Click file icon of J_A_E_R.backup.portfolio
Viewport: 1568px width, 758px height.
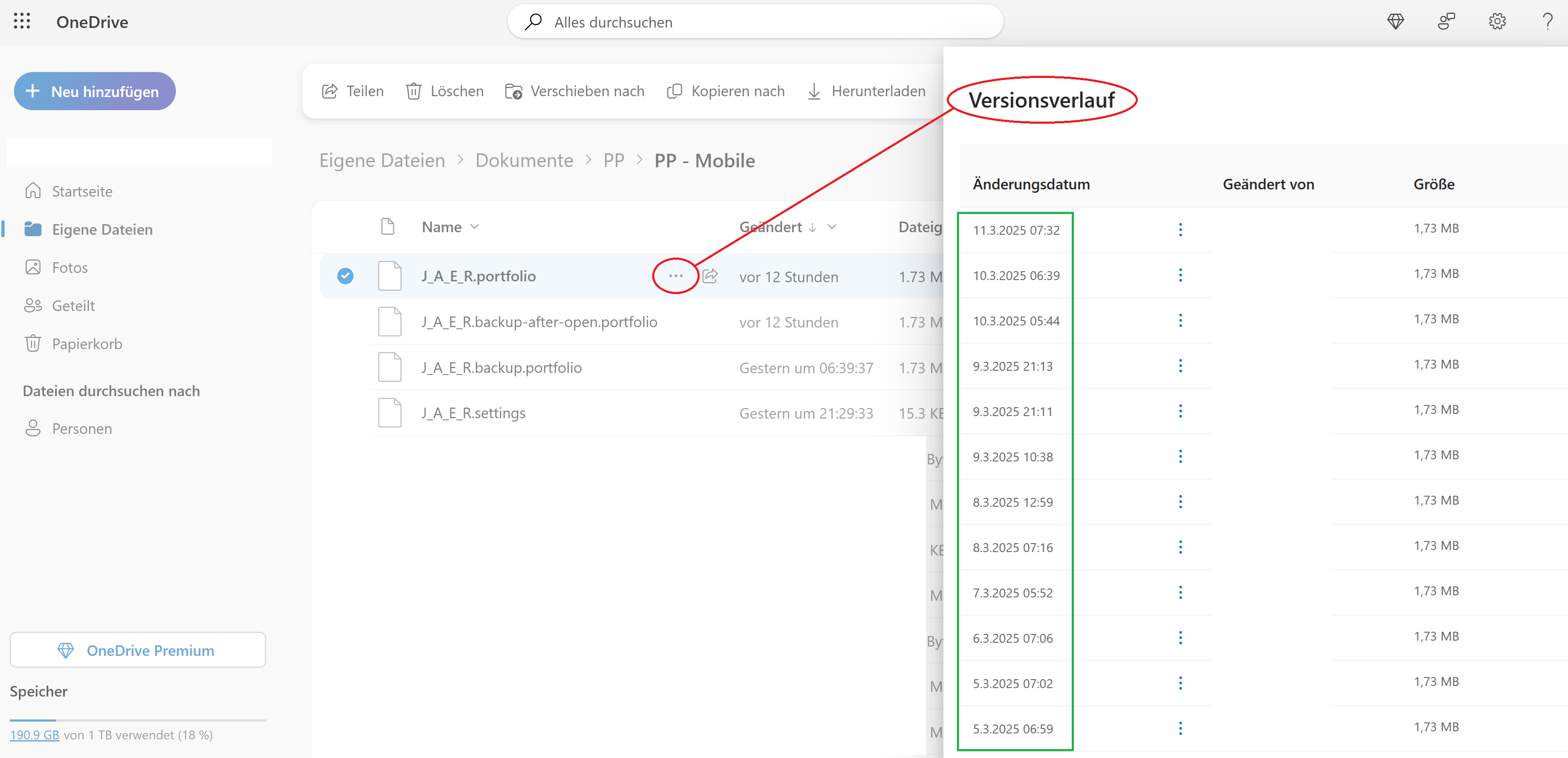[x=389, y=367]
